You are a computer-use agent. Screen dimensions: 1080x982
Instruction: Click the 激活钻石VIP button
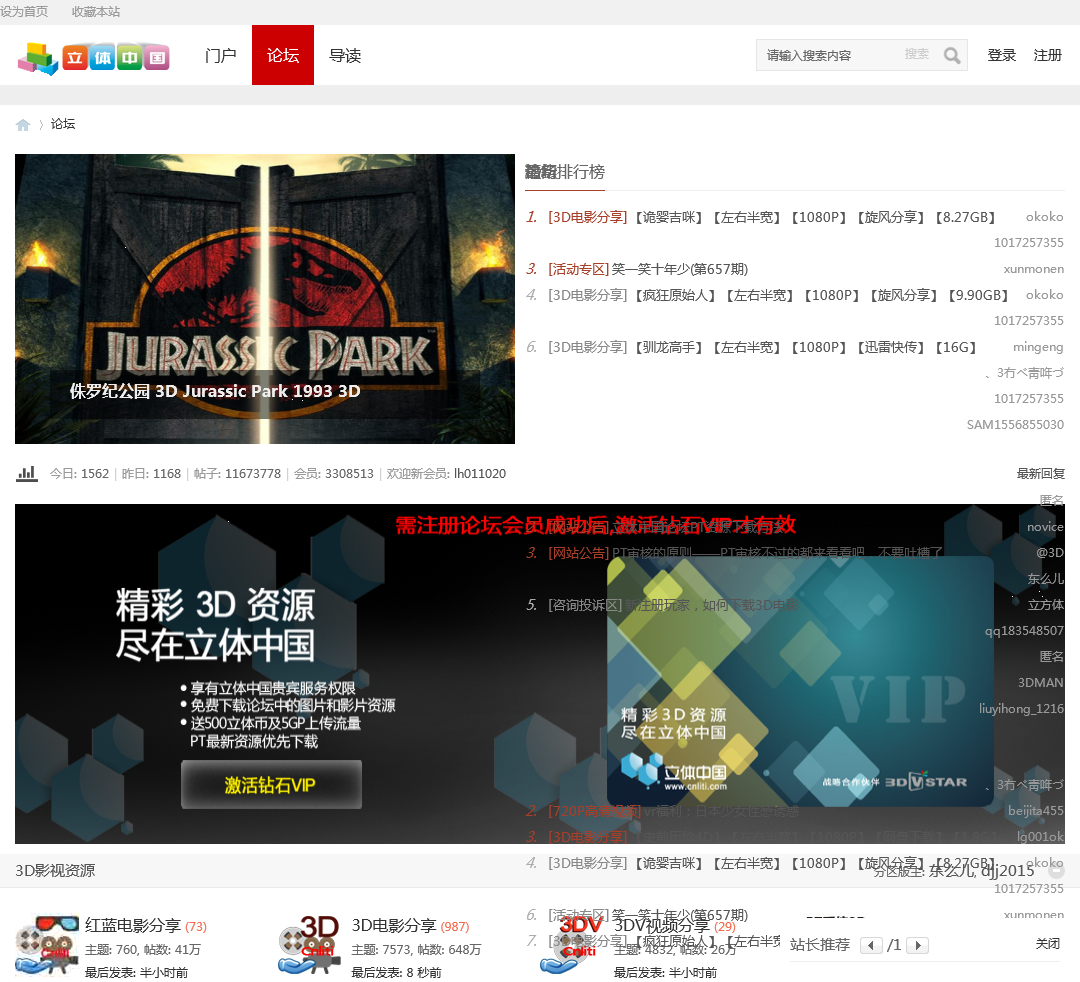click(271, 785)
